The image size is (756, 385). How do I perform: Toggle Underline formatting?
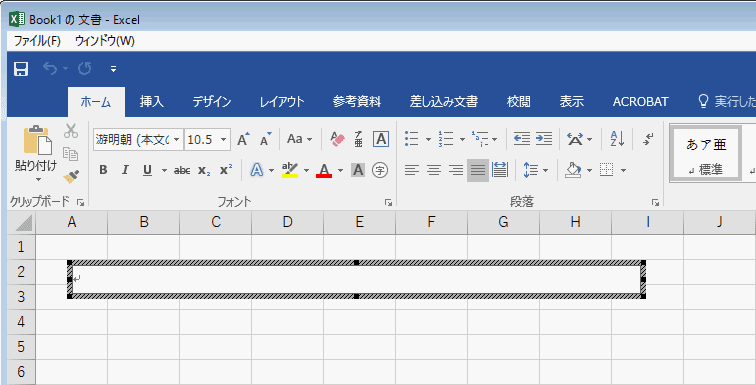tap(148, 170)
